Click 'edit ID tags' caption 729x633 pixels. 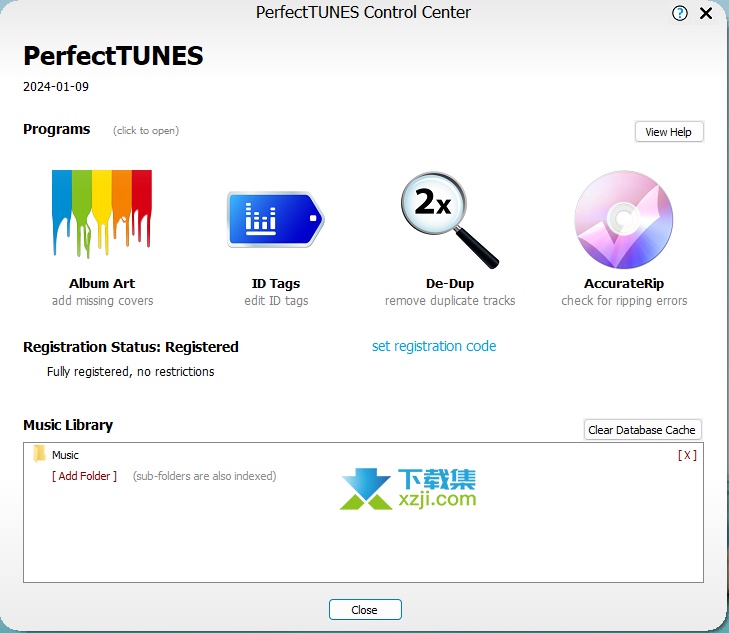pos(276,301)
